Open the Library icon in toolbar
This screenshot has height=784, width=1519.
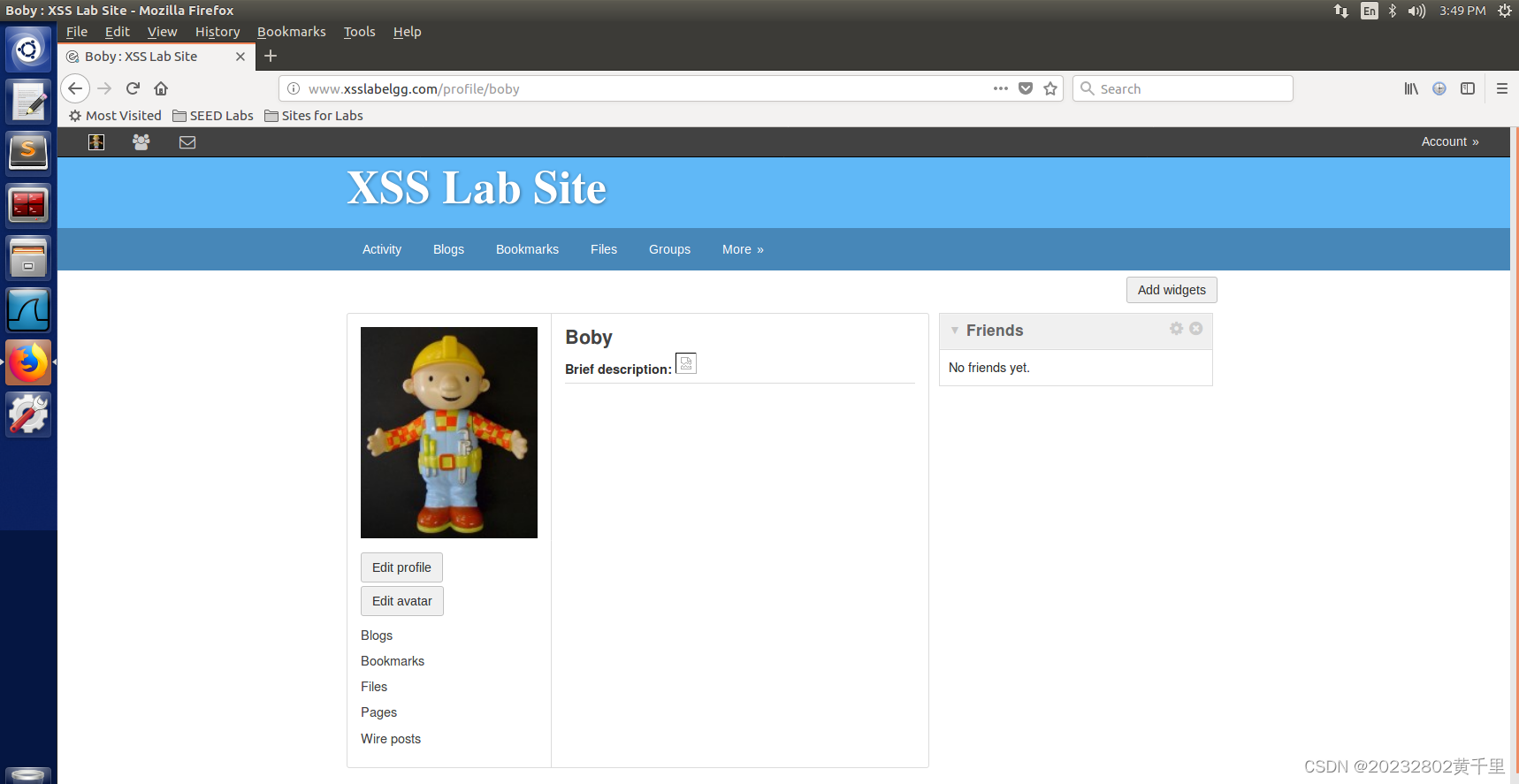(x=1411, y=88)
